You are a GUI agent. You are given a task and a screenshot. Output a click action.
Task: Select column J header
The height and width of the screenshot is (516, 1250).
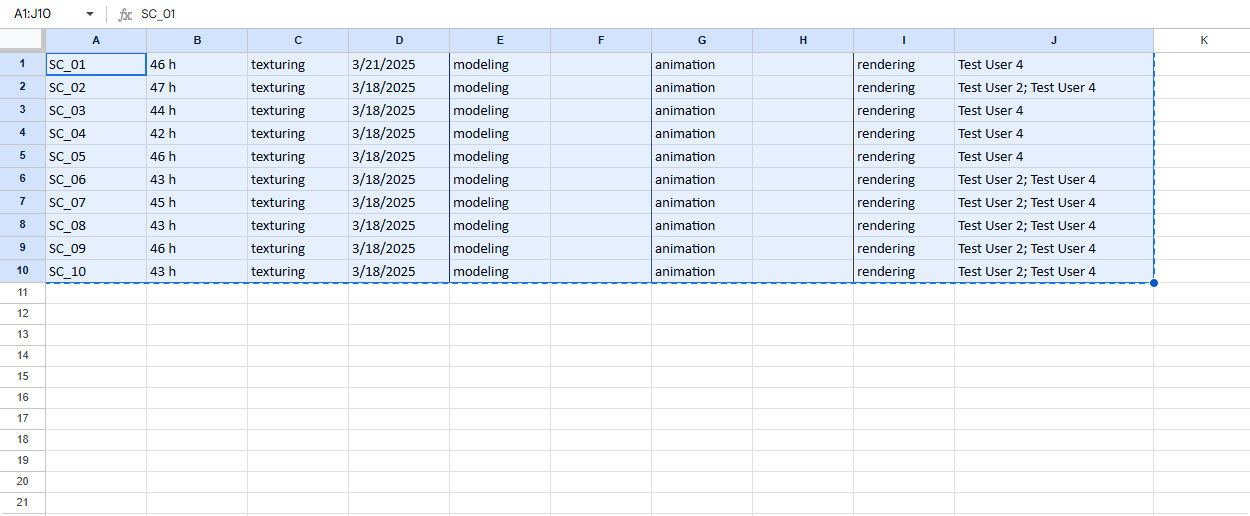pos(1054,40)
